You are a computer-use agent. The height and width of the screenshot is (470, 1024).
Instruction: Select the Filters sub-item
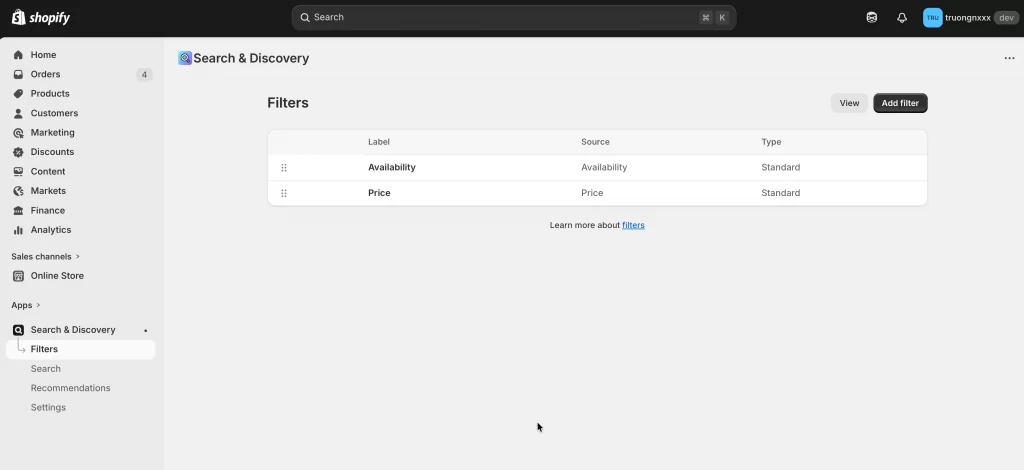[x=80, y=349]
